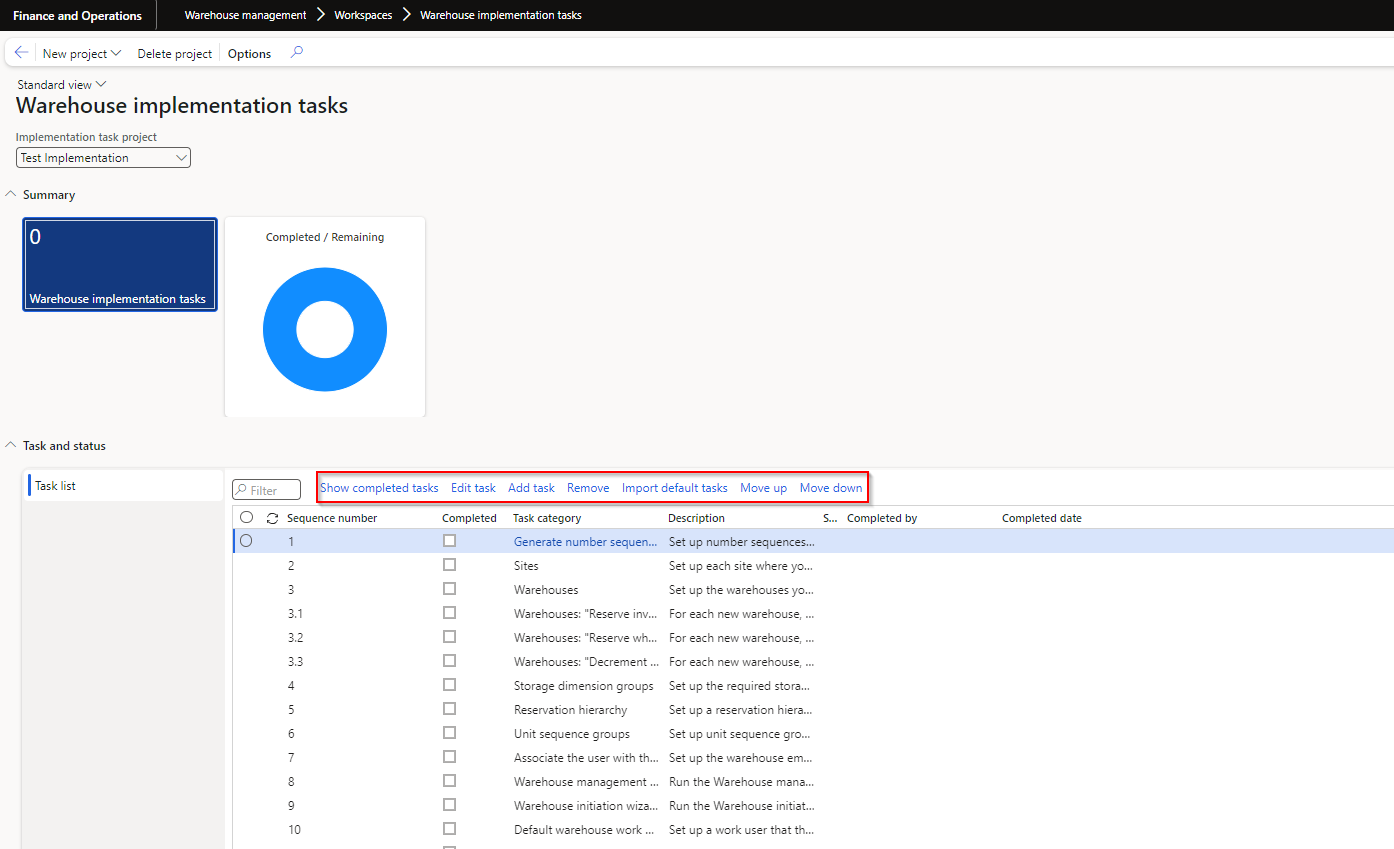Click the Completed column header
The image size is (1394, 849).
pos(469,518)
